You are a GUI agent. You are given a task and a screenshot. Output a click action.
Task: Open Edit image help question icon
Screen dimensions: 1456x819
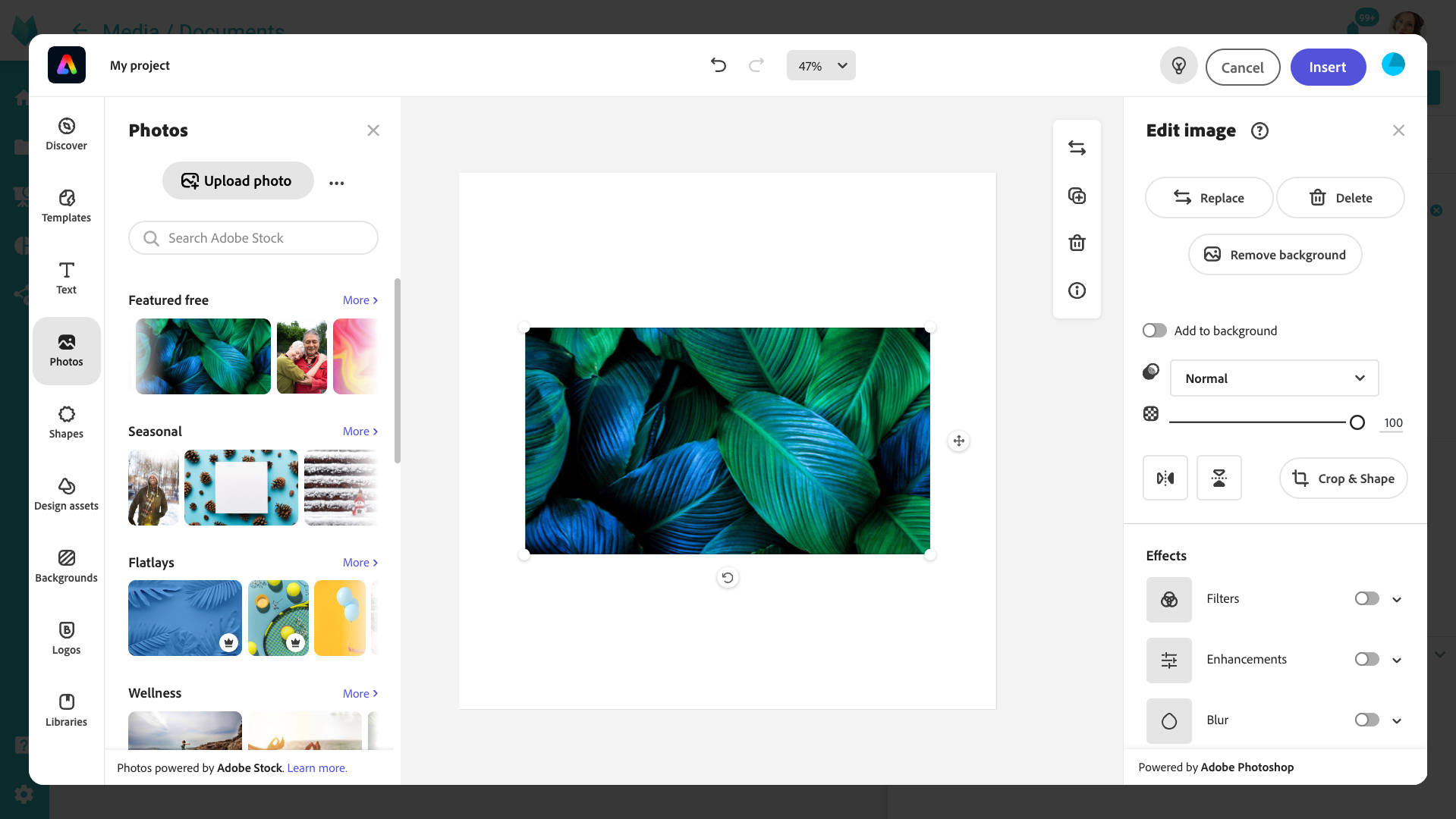1259,131
